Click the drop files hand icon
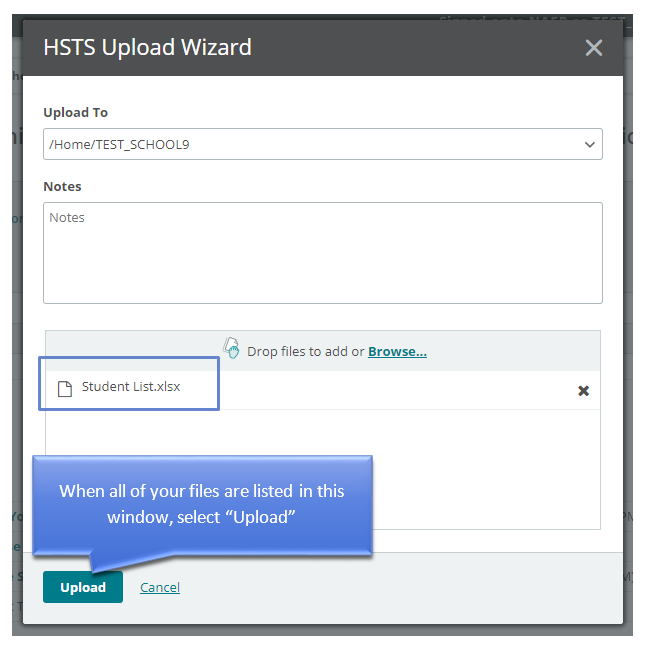Screen dimensions: 649x649 (x=231, y=348)
